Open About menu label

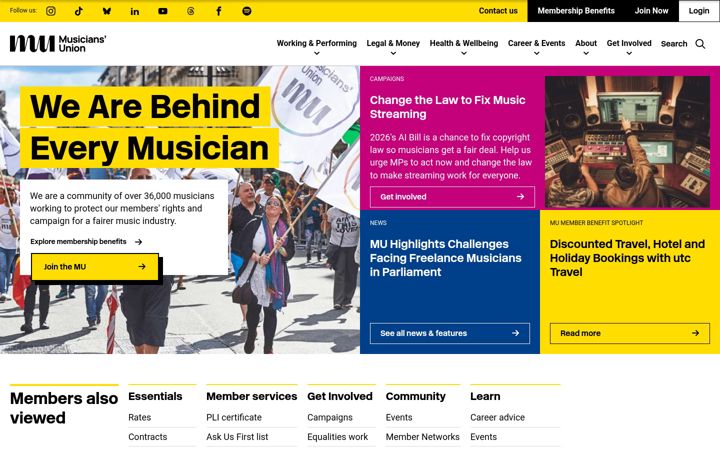(586, 43)
